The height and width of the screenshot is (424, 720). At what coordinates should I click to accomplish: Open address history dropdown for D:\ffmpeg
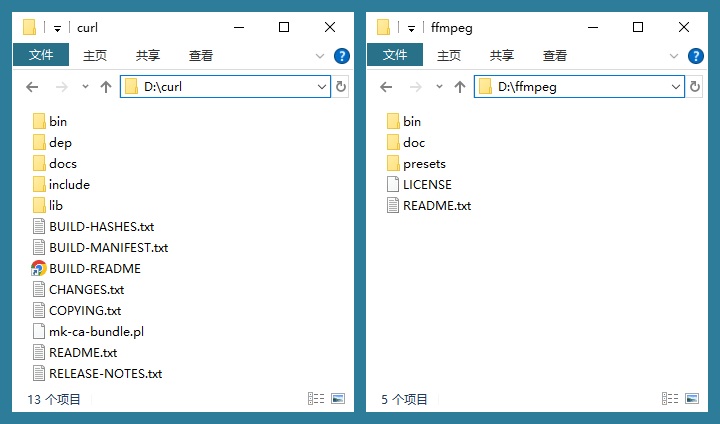pos(676,87)
